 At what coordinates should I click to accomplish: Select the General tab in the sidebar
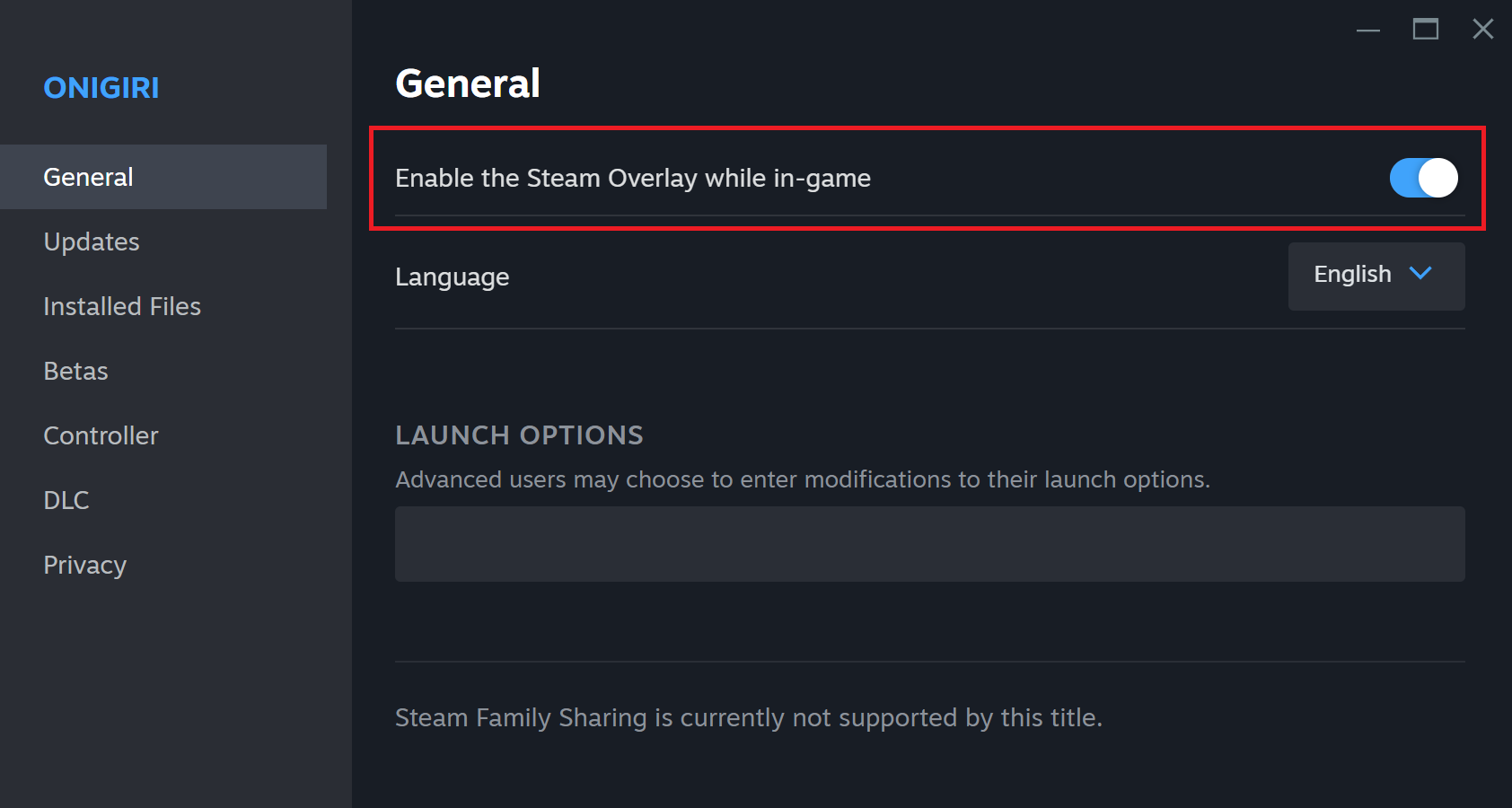point(88,177)
